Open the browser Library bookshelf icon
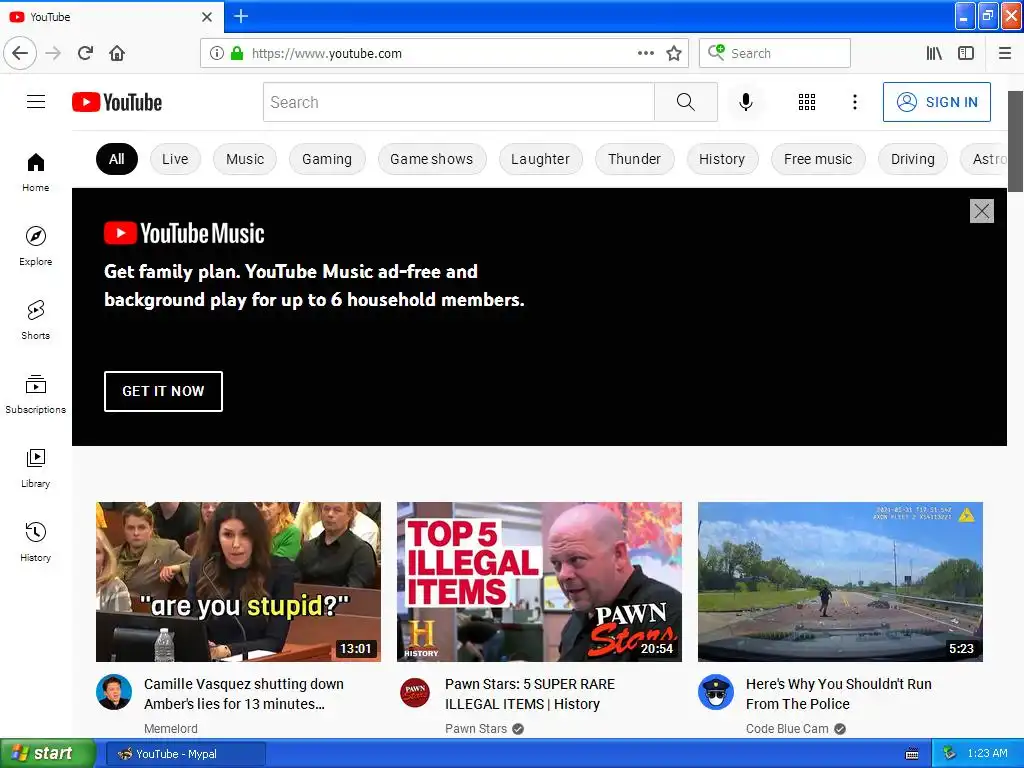This screenshot has width=1024, height=768. click(934, 53)
